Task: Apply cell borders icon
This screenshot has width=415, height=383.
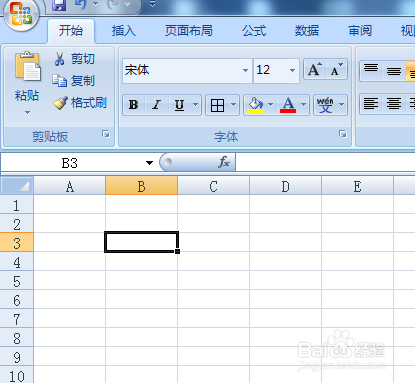Action: (217, 105)
